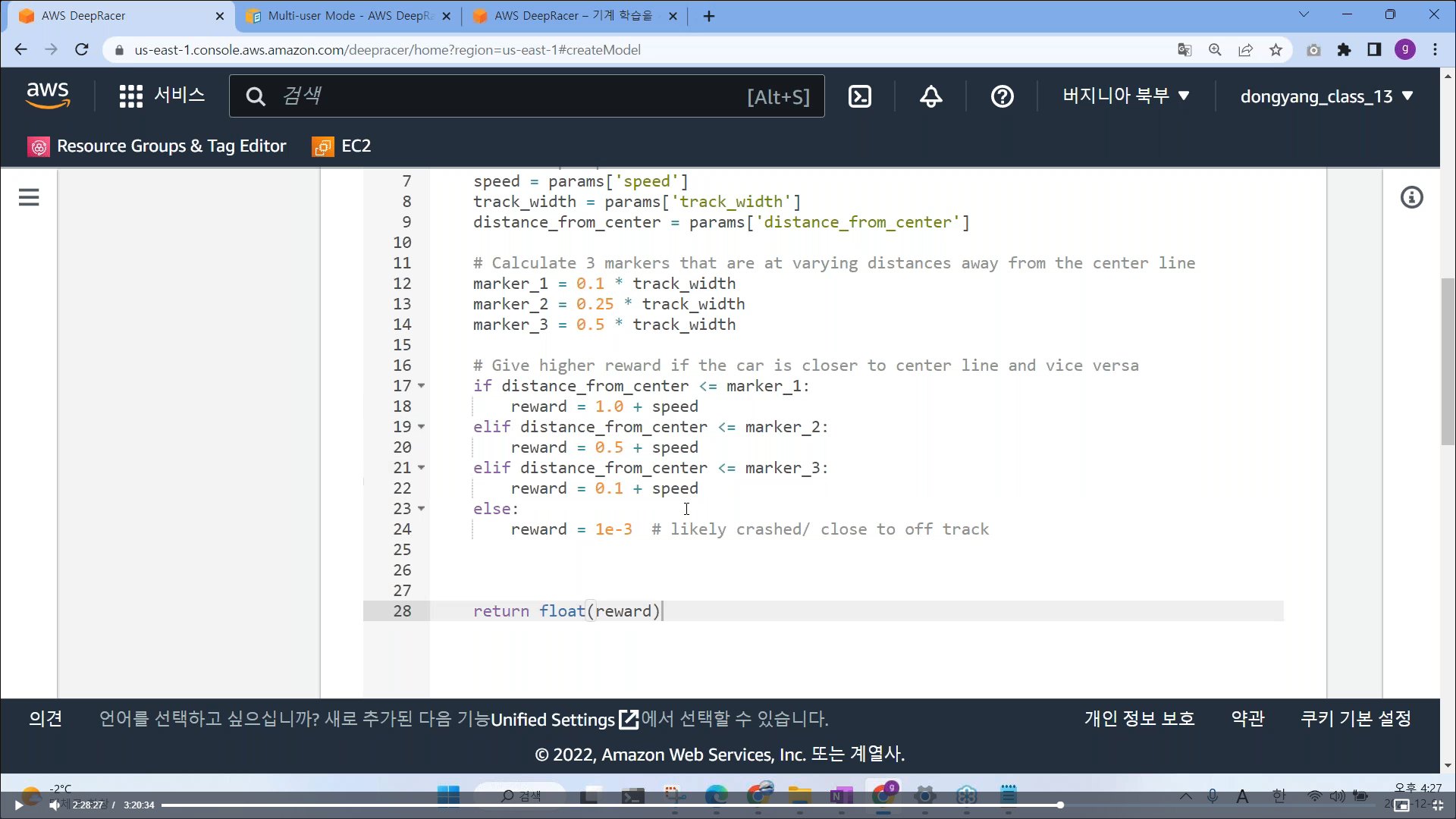Screen dimensions: 1456x819
Task: Collapse the else block at line 23
Action: (422, 509)
